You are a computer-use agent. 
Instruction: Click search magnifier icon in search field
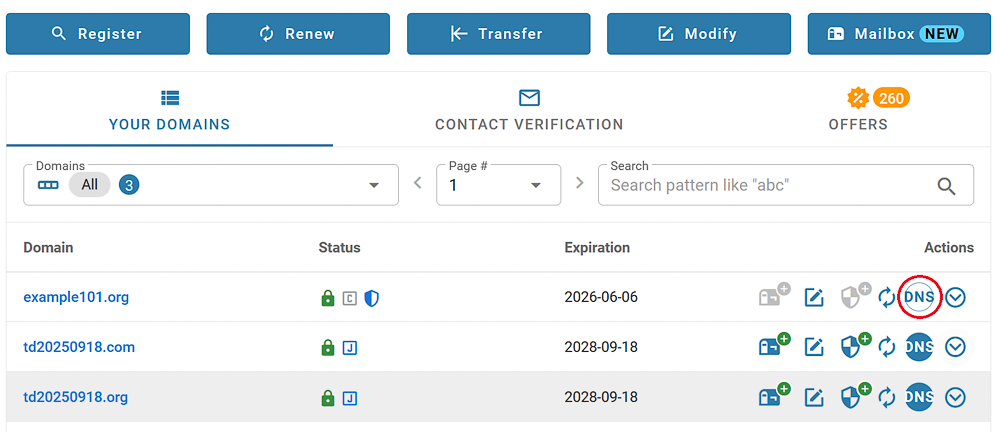tap(946, 185)
